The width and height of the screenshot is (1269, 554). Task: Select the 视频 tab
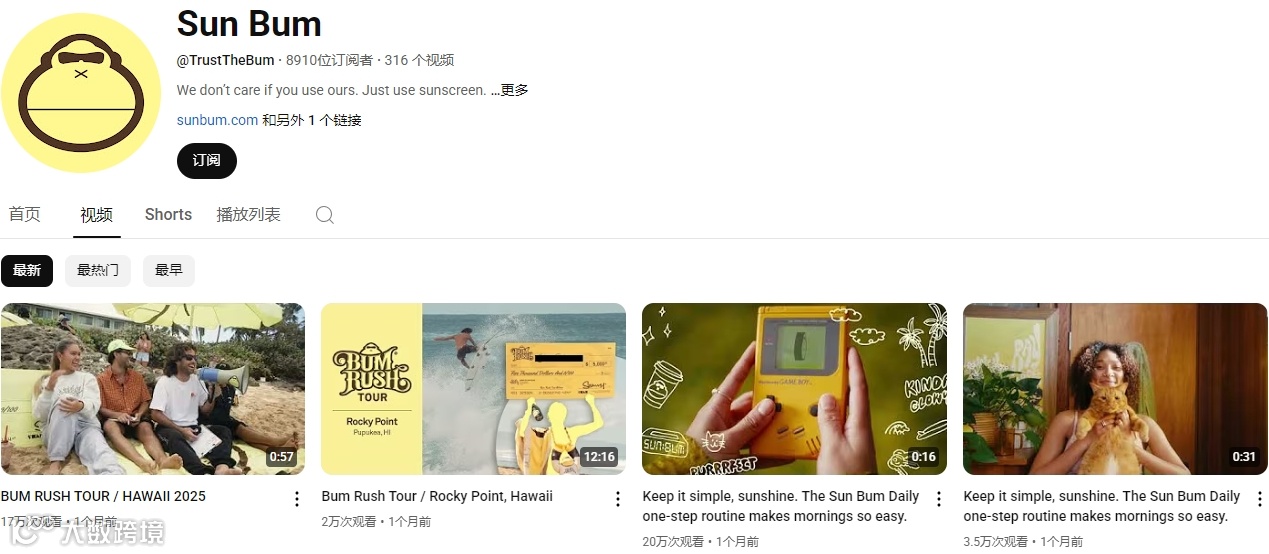pyautogui.click(x=97, y=214)
